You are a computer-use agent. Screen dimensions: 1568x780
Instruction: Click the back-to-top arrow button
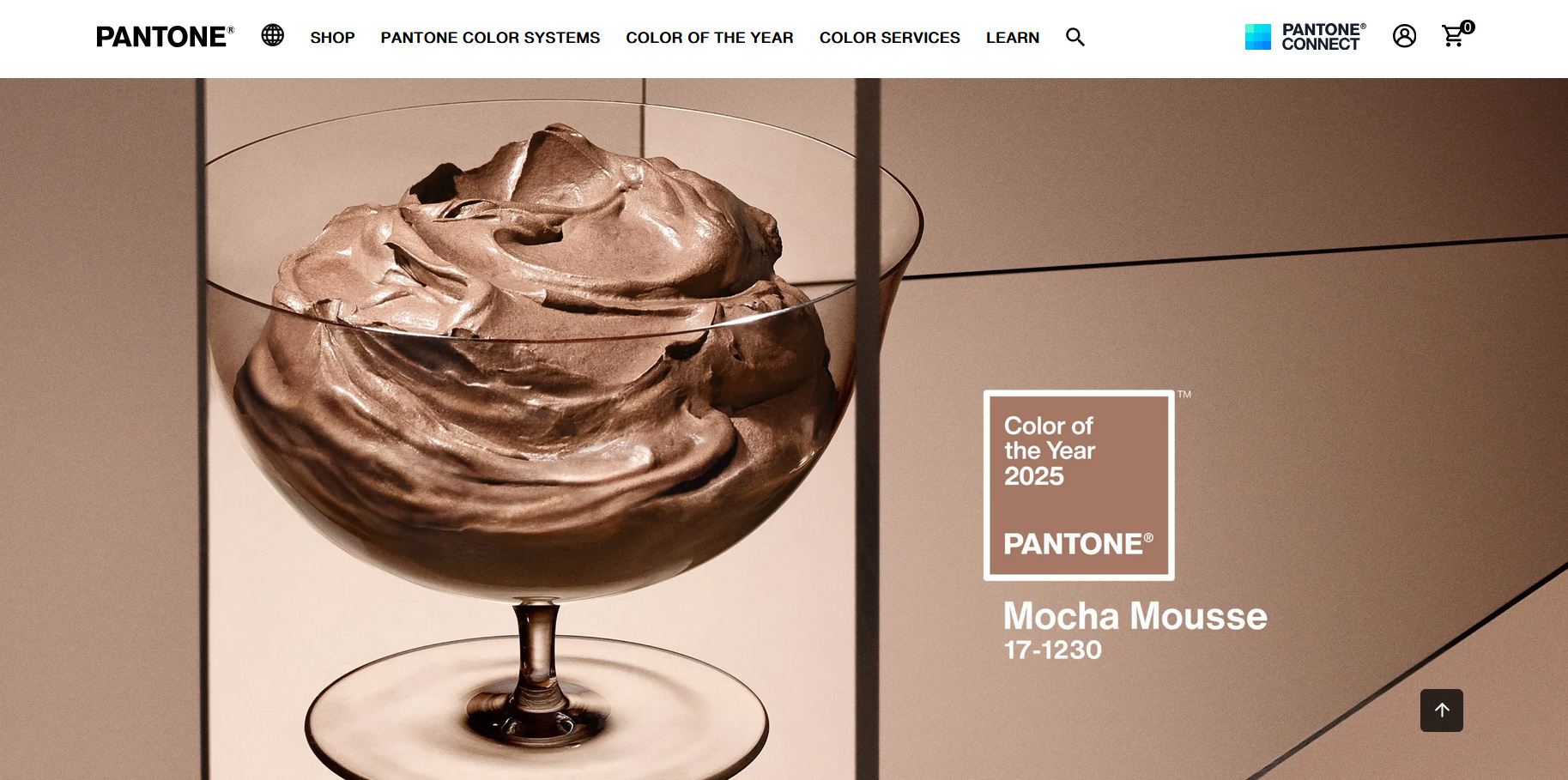1442,710
